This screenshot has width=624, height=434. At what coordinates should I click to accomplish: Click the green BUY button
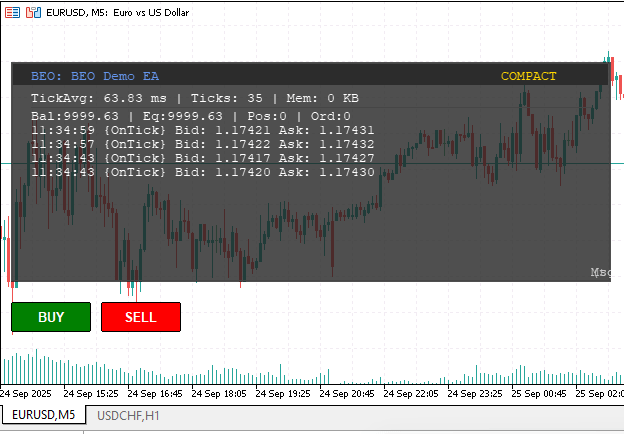coord(51,317)
